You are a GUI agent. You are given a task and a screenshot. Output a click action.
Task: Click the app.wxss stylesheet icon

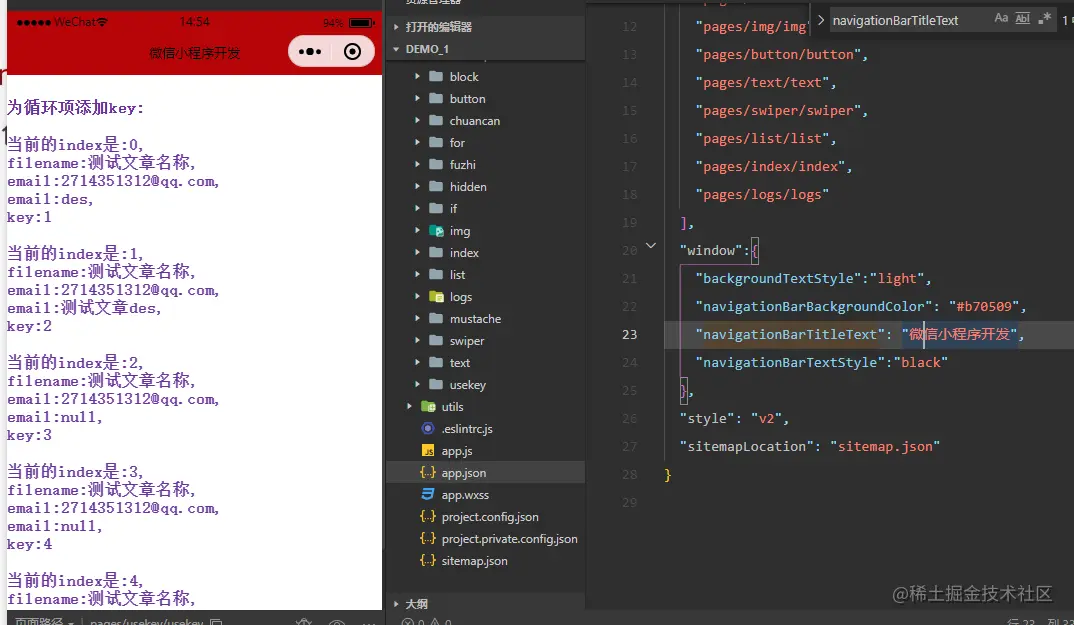point(428,494)
